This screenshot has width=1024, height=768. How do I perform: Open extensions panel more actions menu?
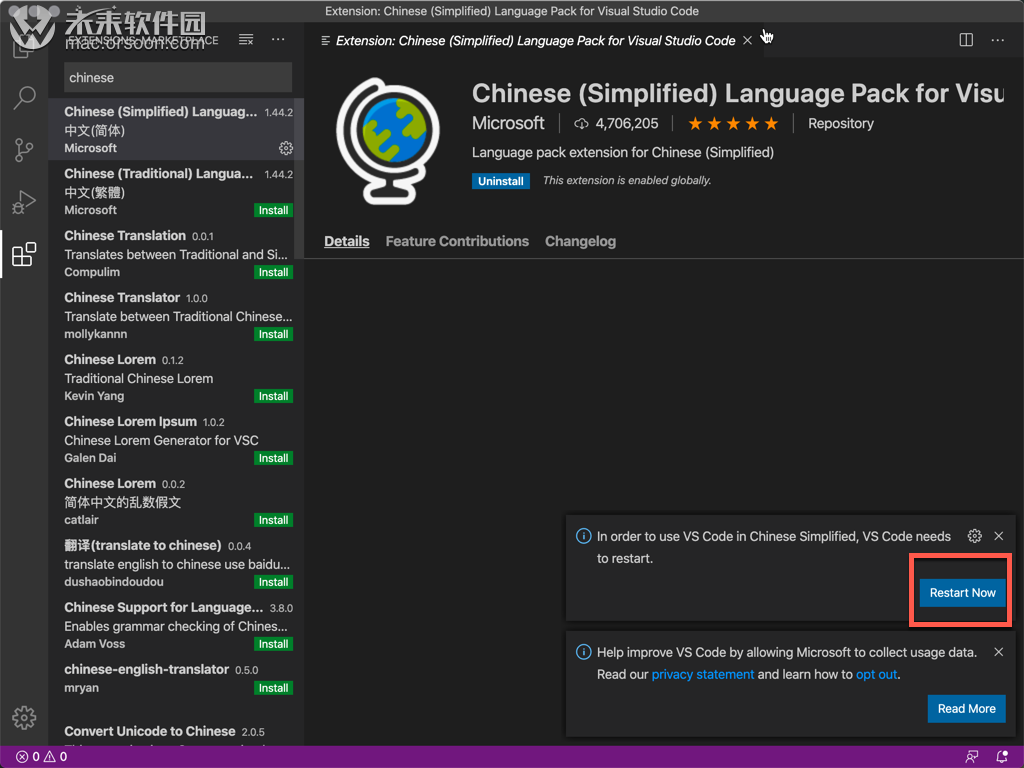[278, 39]
